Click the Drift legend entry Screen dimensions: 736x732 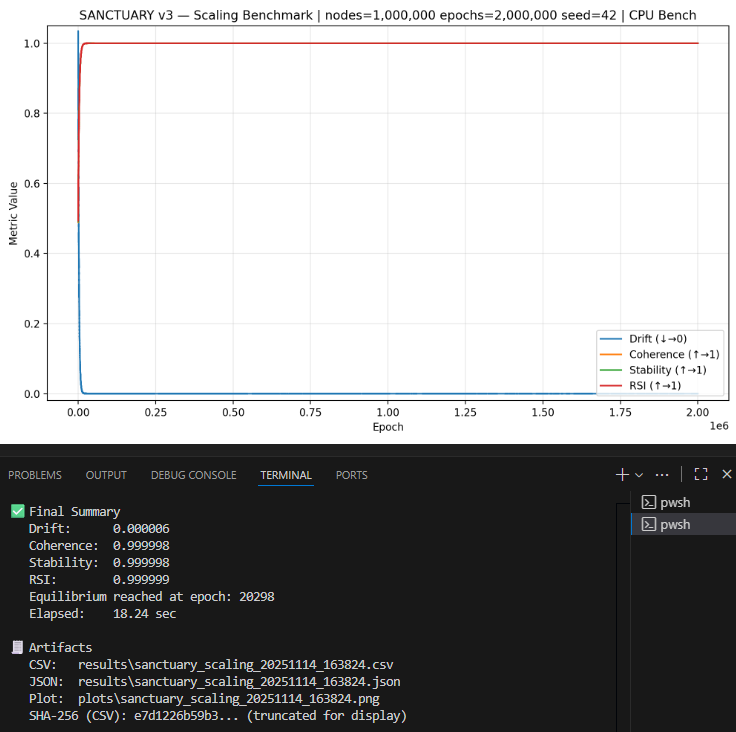[643, 339]
